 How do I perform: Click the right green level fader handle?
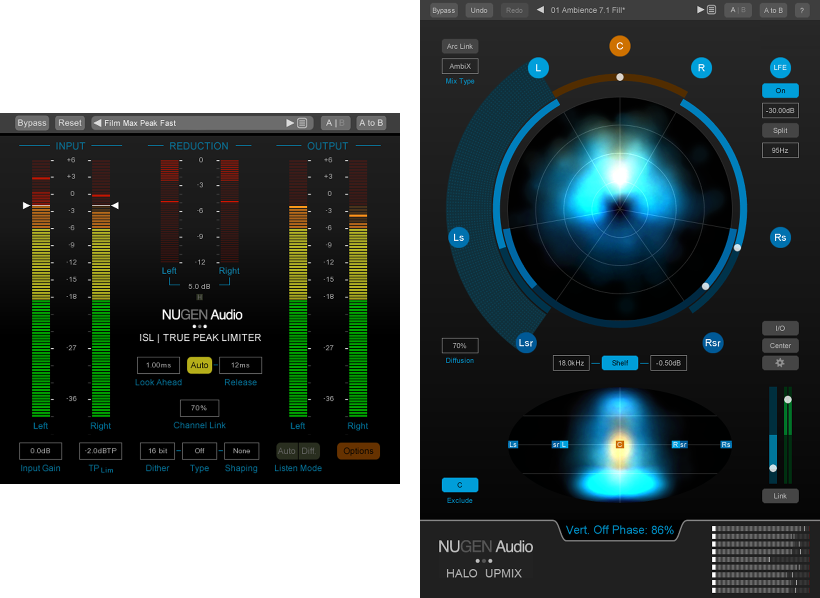788,399
